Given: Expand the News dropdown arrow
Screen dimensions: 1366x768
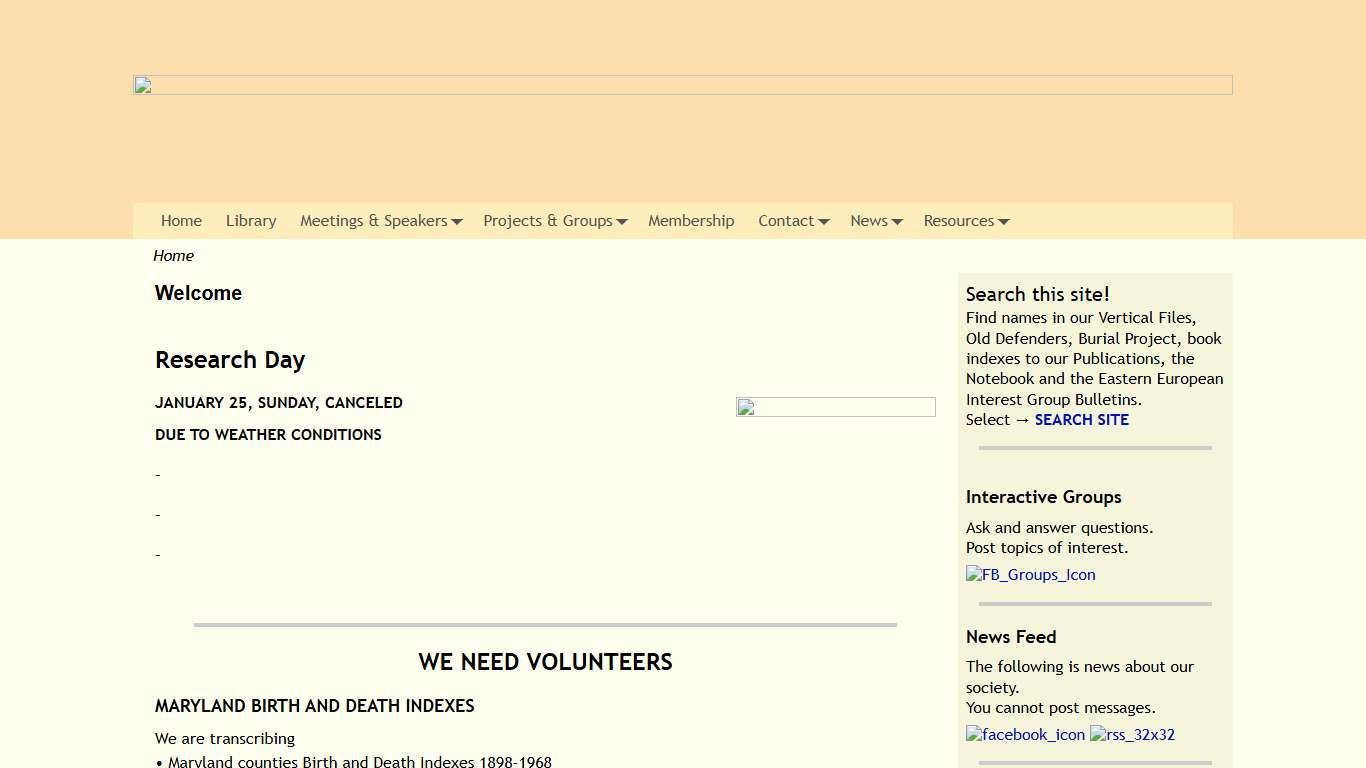Looking at the screenshot, I should pyautogui.click(x=897, y=221).
